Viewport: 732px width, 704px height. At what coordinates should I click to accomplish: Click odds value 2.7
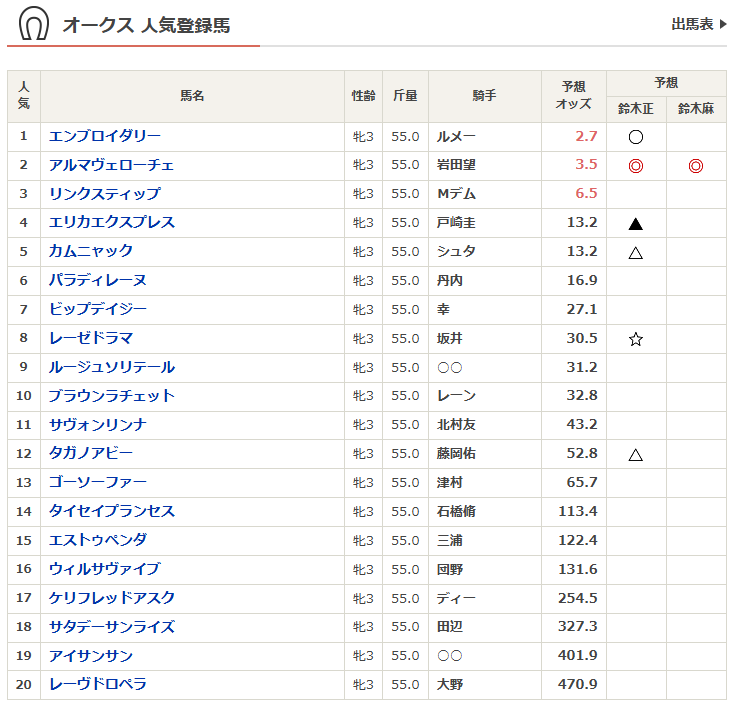tap(586, 136)
